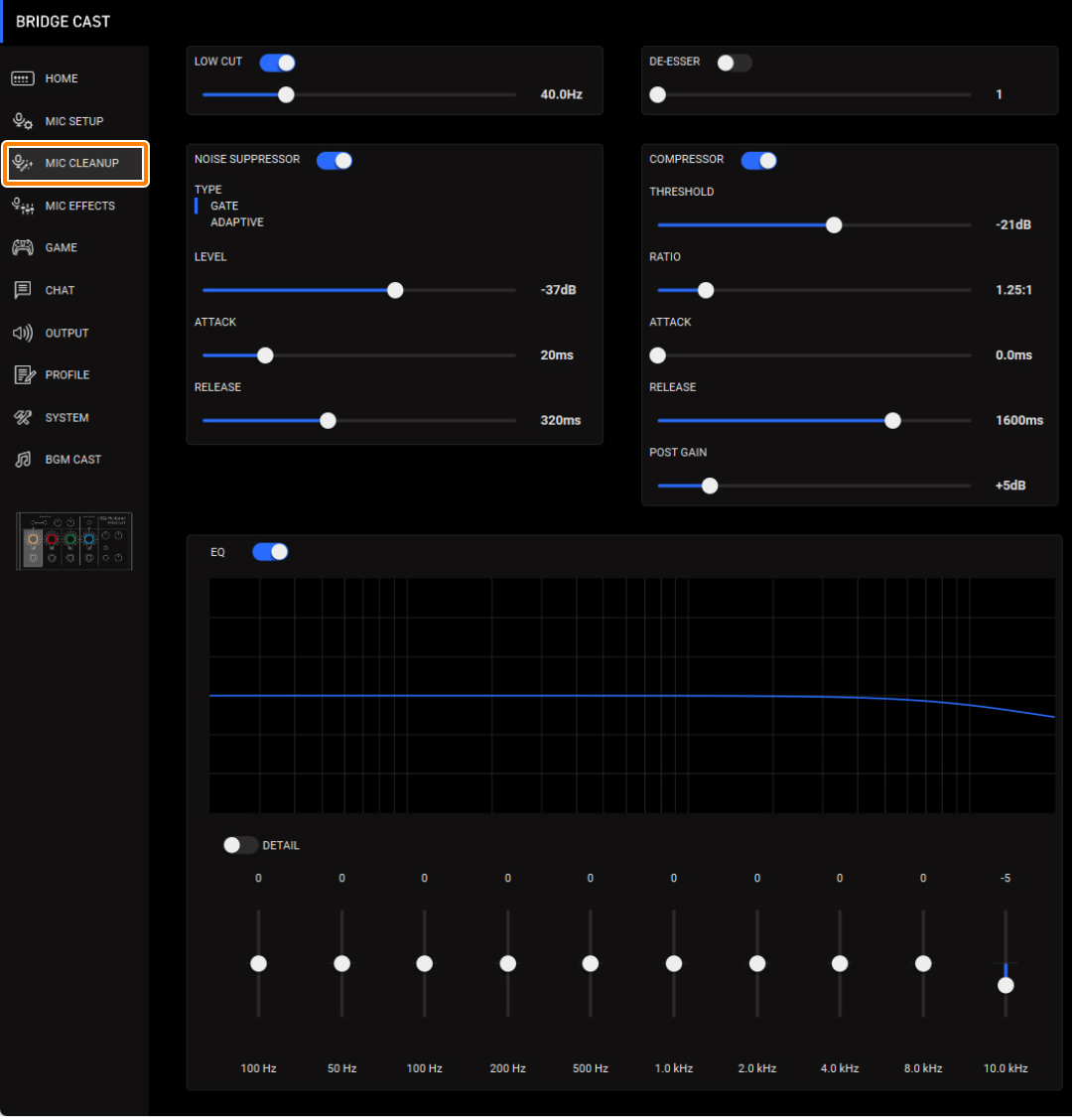Switch to the OUTPUT menu label
The image size is (1074, 1120).
click(67, 334)
